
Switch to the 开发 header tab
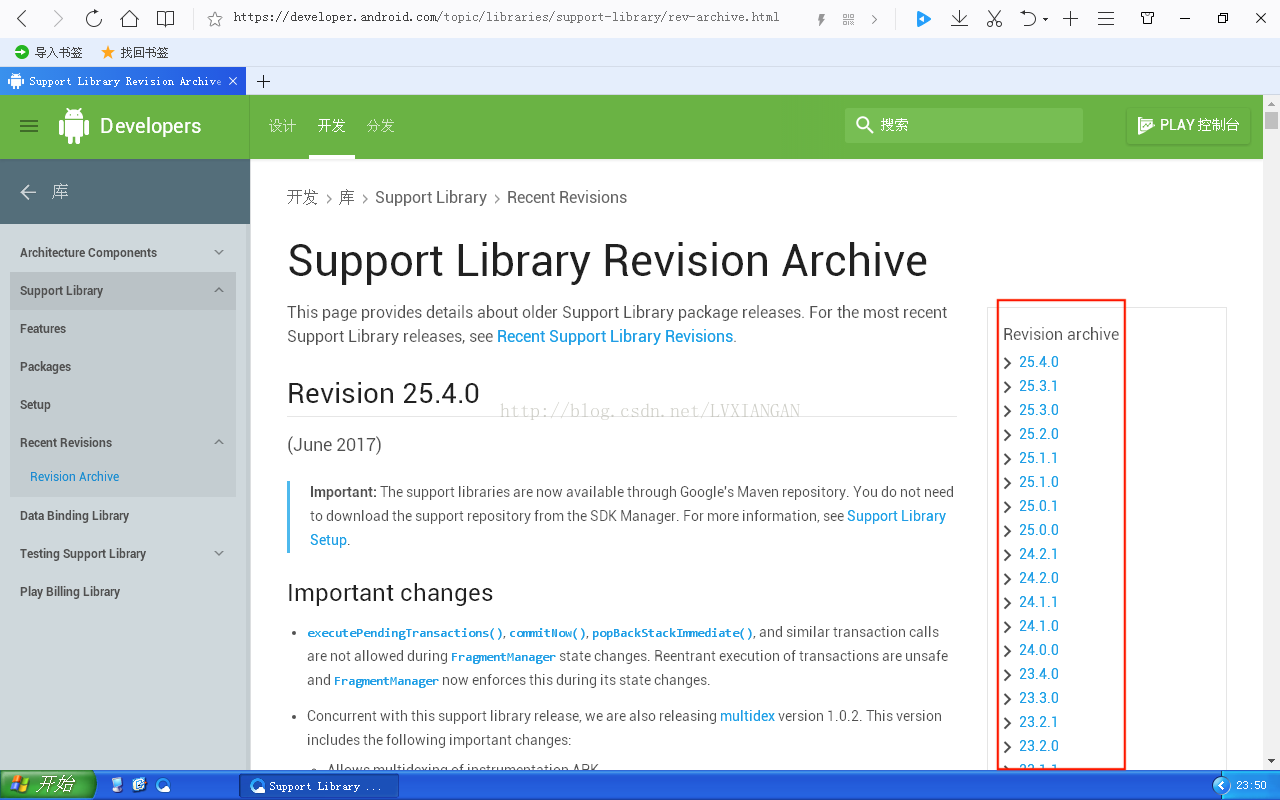tap(331, 125)
